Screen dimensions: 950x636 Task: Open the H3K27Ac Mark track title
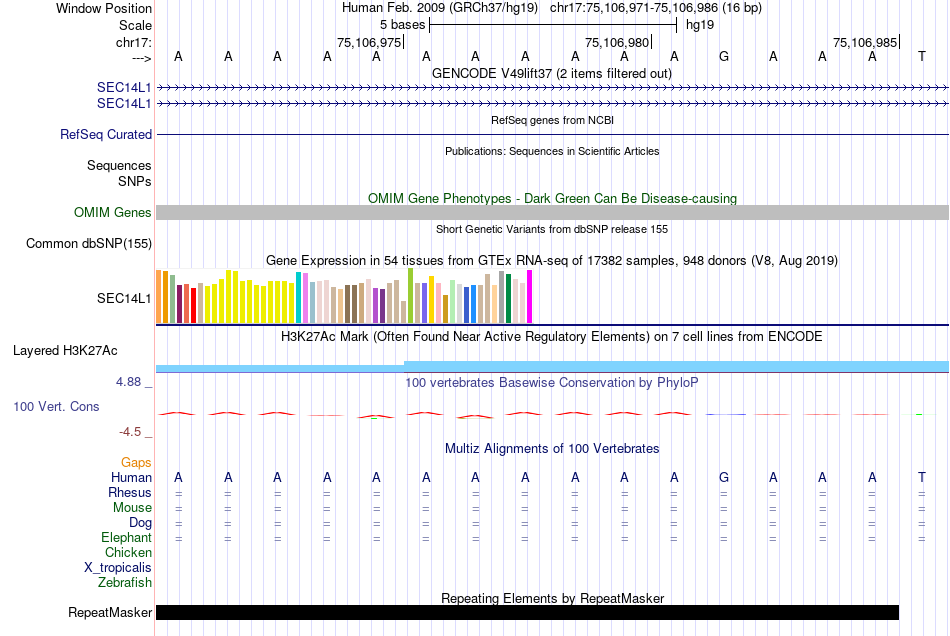(552, 336)
